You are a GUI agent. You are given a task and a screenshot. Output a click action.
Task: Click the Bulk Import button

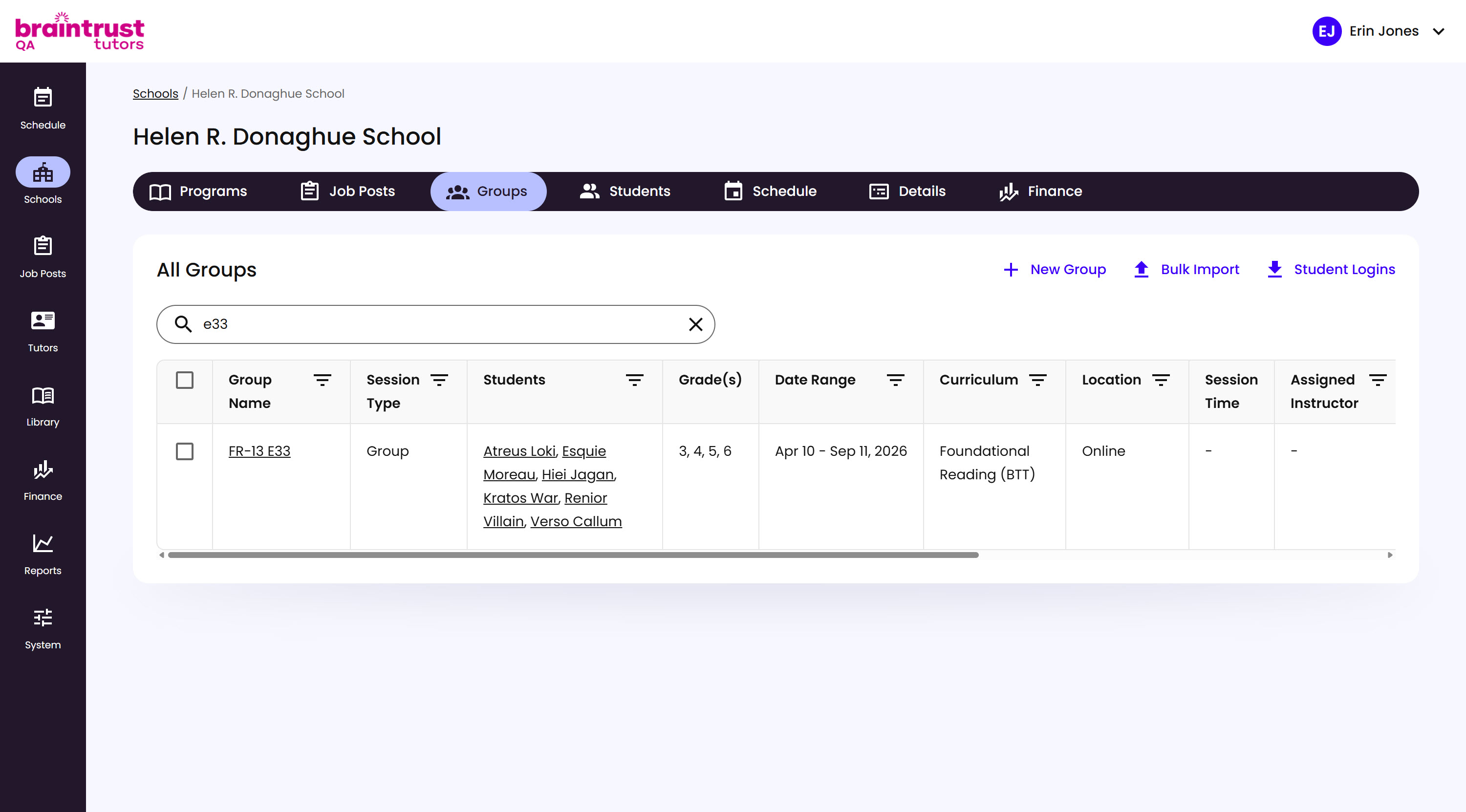pyautogui.click(x=1186, y=269)
